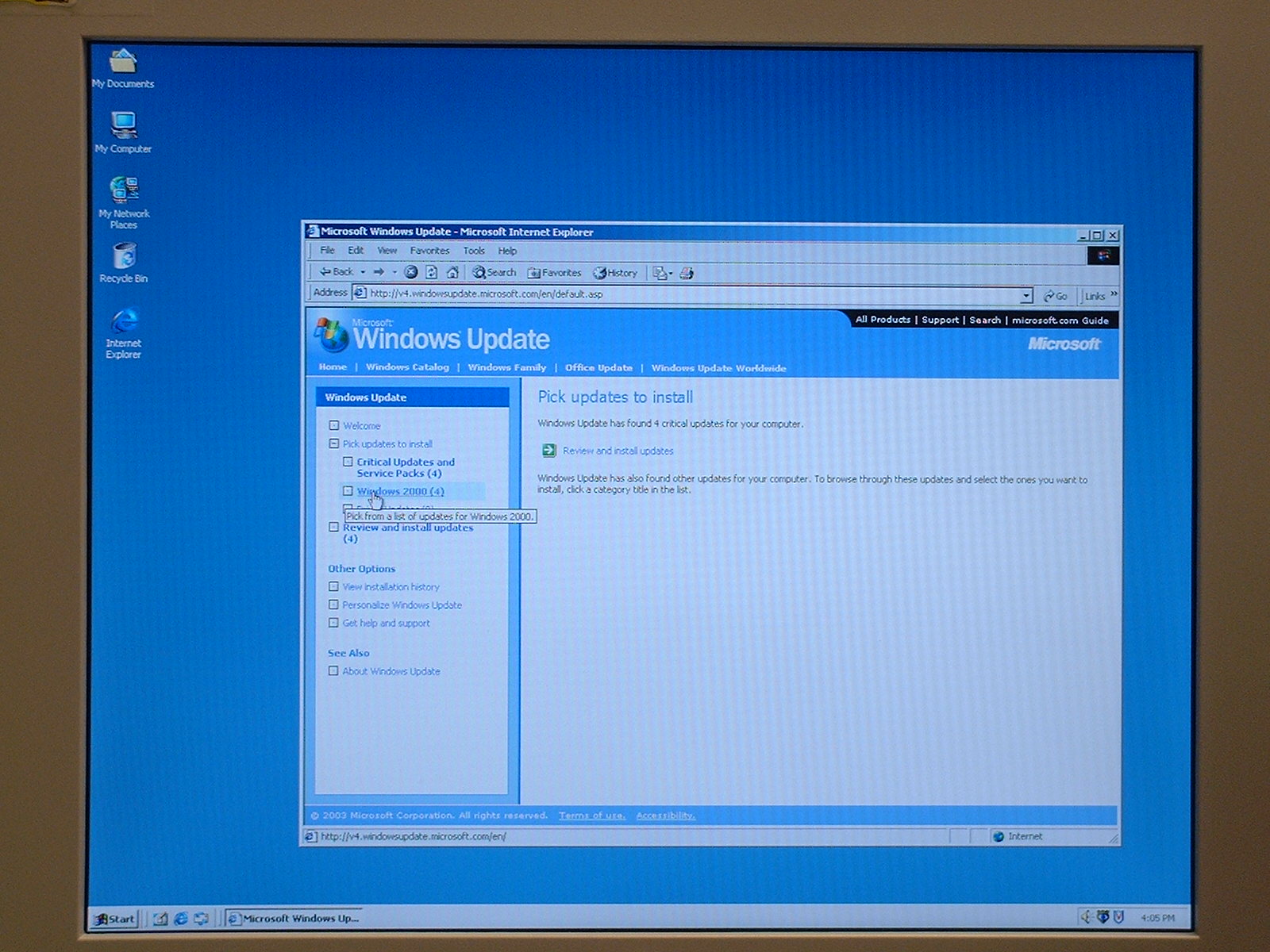Expand the Links toolbar chevron
This screenshot has height=952, width=1270.
[1114, 294]
